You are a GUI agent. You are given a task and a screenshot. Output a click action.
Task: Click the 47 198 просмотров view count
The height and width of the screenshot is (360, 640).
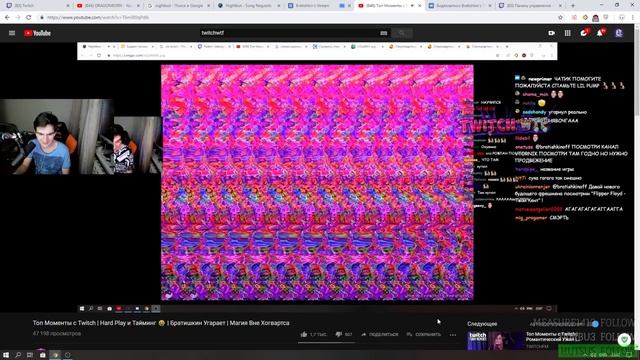point(57,333)
